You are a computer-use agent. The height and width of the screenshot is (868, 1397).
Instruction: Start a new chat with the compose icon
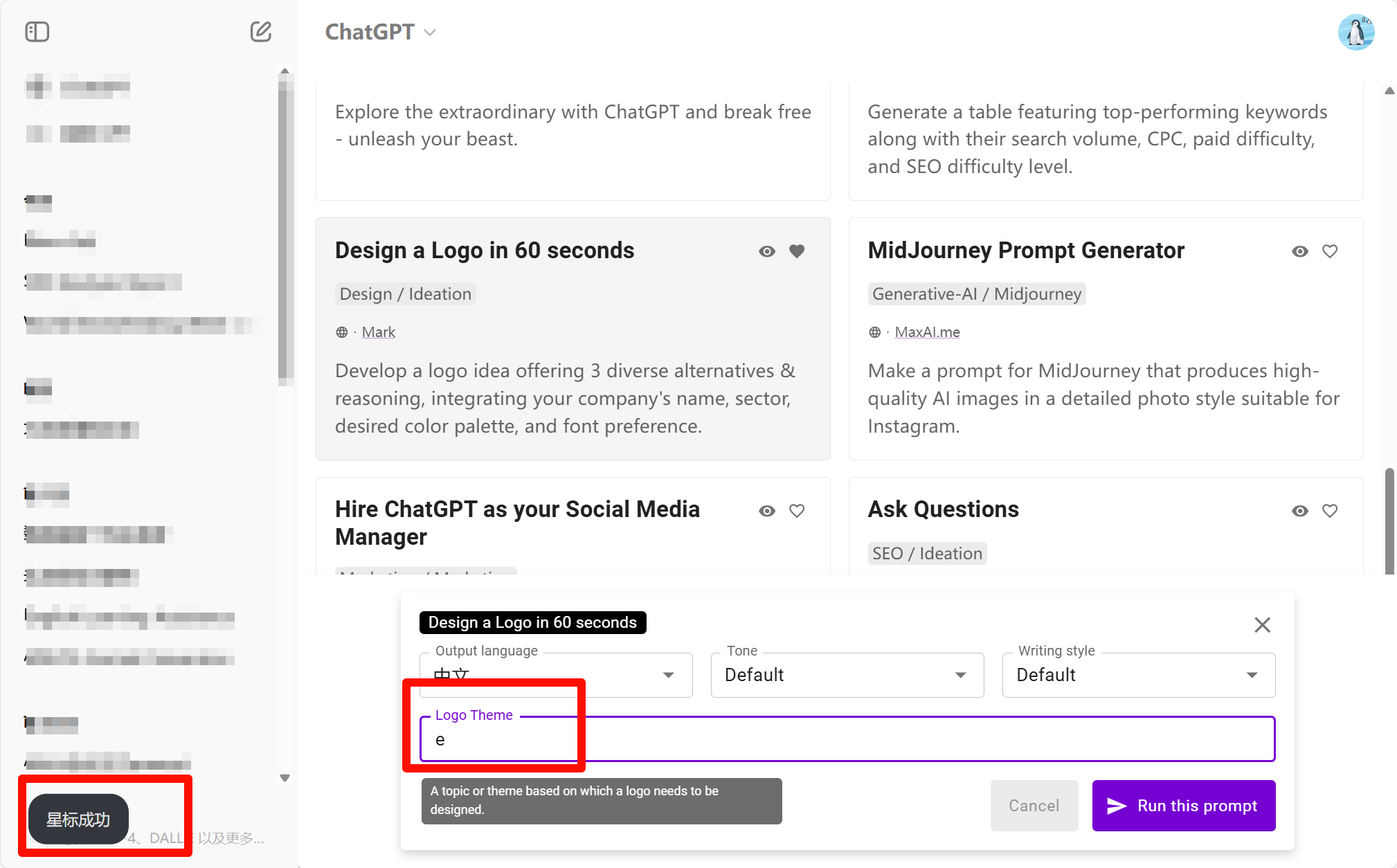[x=260, y=32]
